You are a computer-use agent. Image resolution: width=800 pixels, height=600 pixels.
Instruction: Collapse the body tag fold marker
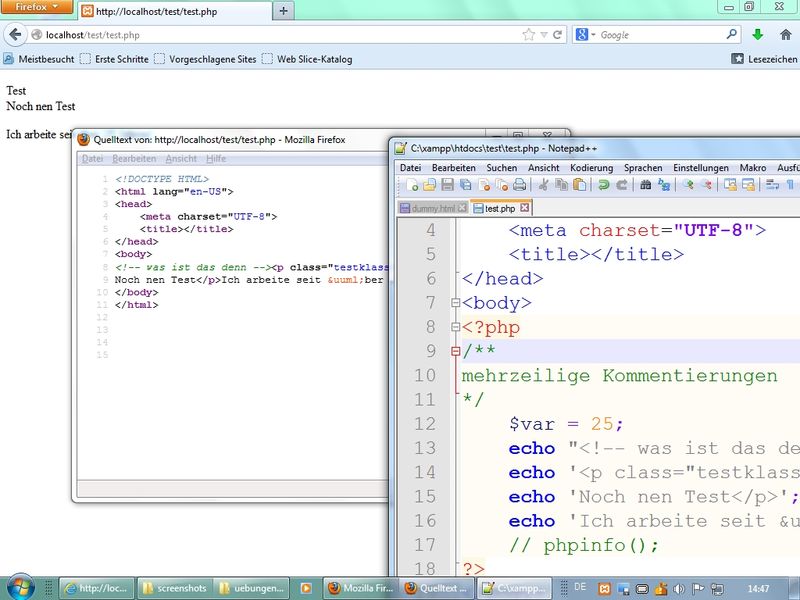[x=456, y=303]
